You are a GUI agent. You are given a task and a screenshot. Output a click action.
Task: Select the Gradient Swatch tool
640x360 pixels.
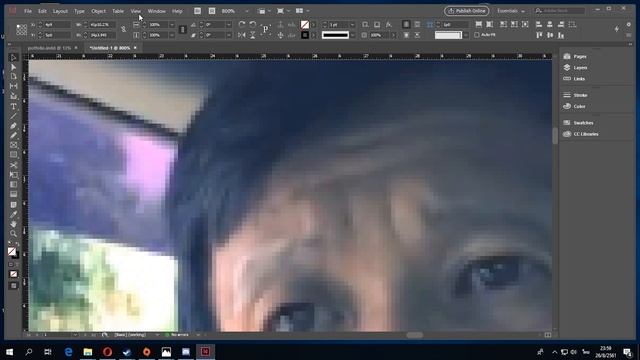pos(13,184)
